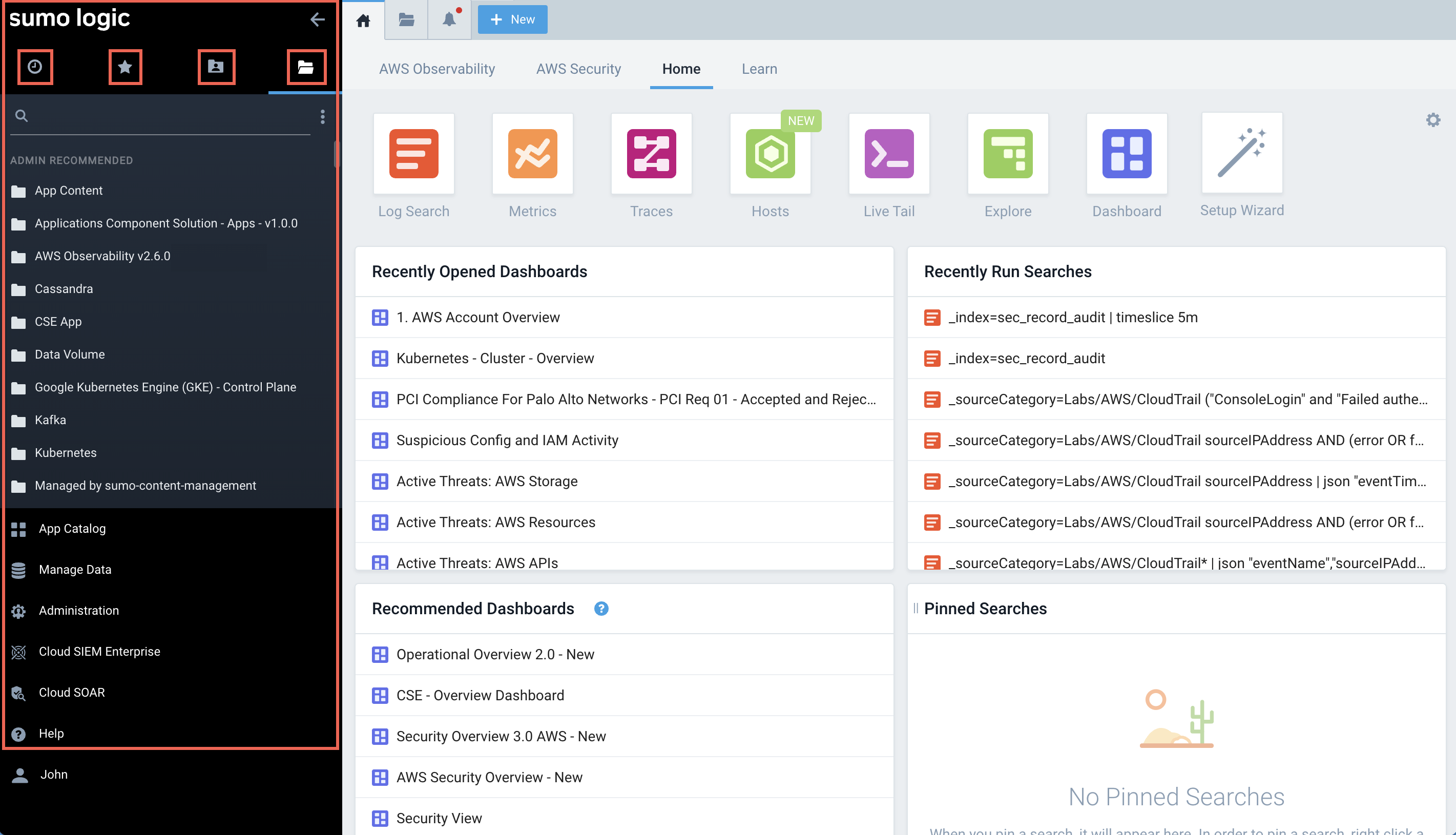This screenshot has height=835, width=1456.
Task: Click the New button
Action: 512,19
